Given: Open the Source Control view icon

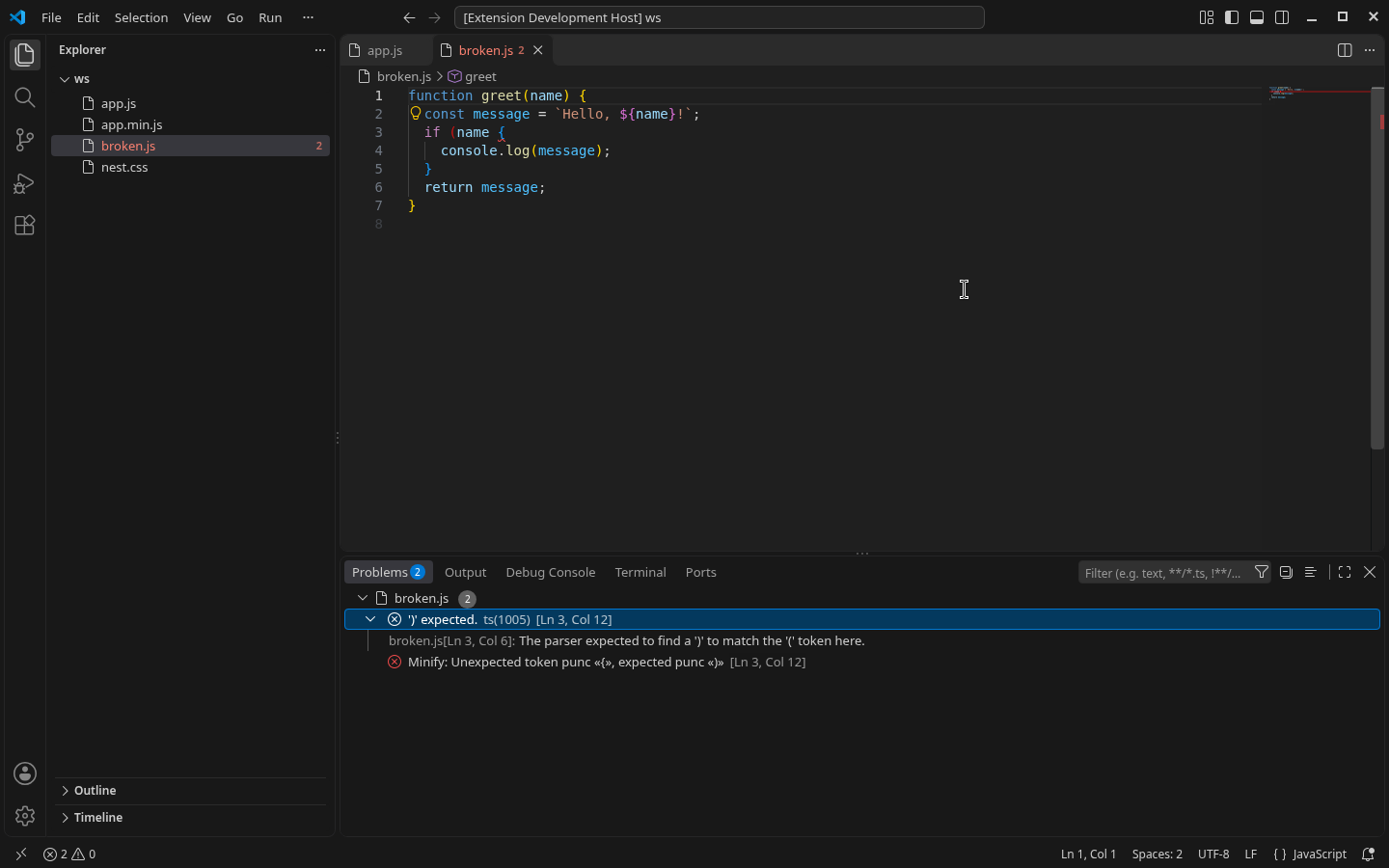Looking at the screenshot, I should pos(25,140).
